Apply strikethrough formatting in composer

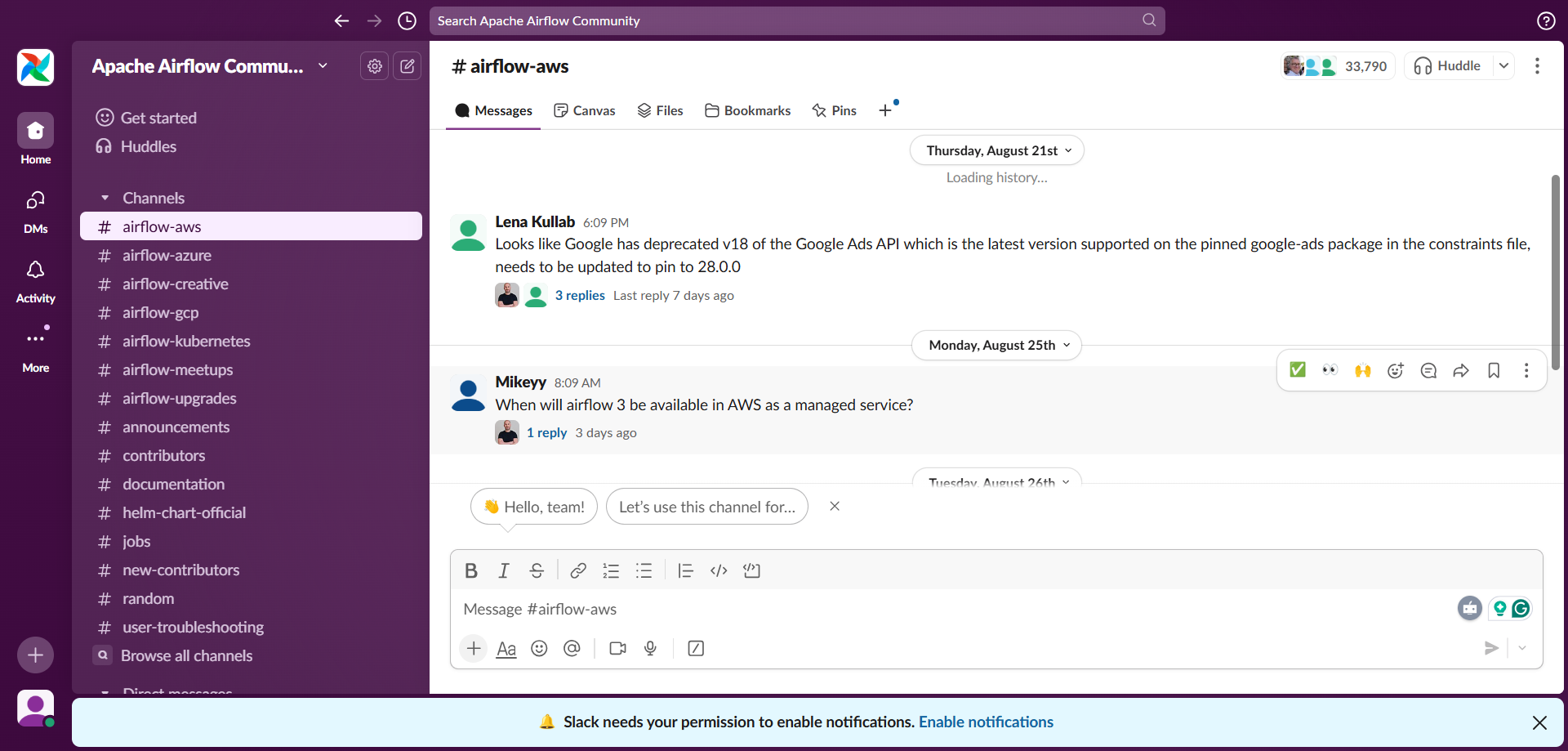click(537, 570)
